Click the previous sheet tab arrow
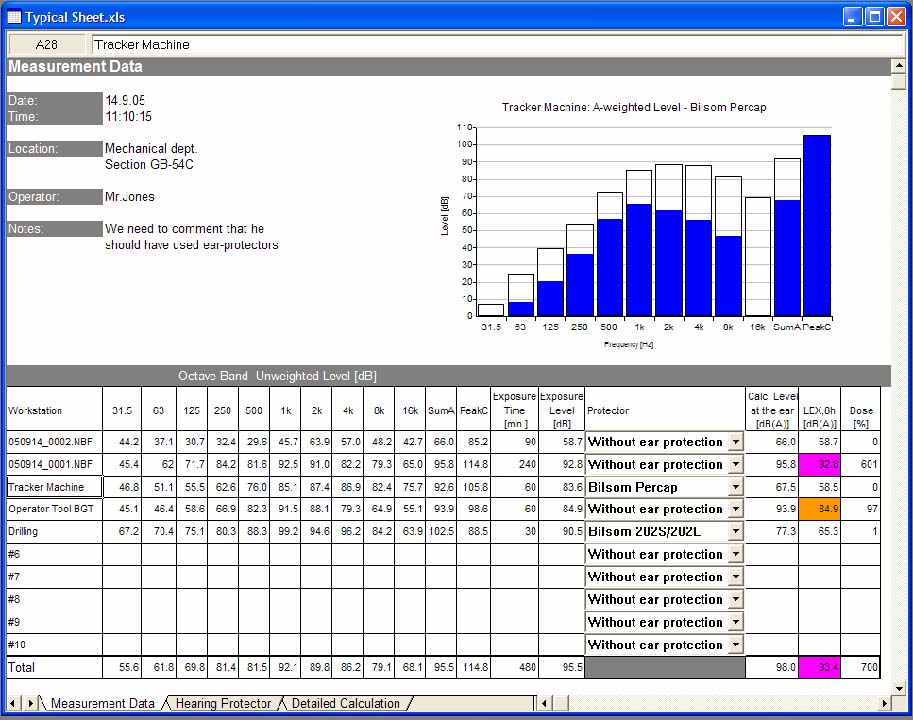 click(13, 703)
